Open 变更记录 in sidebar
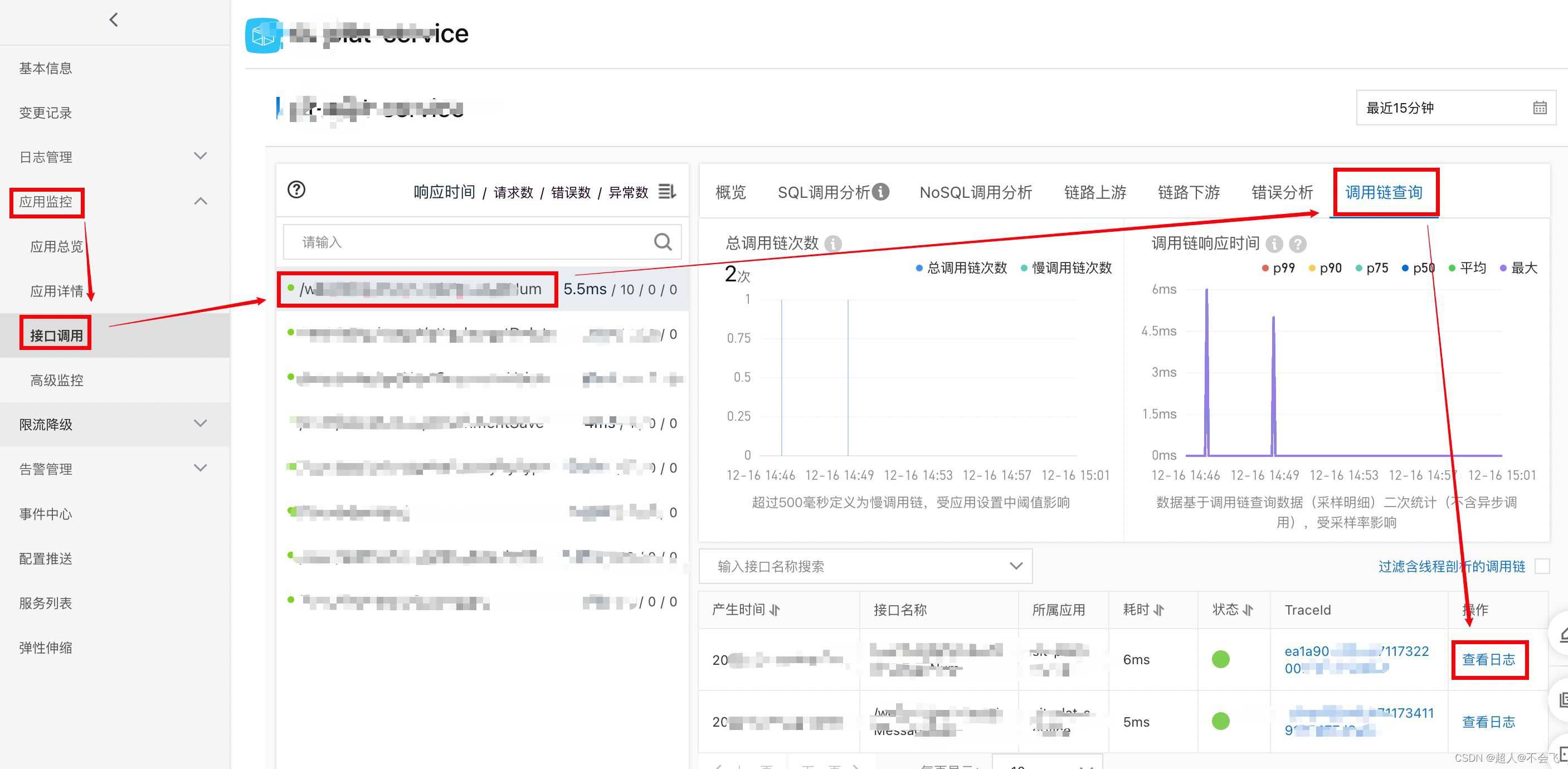Screen dimensions: 1568x769 tap(46, 113)
